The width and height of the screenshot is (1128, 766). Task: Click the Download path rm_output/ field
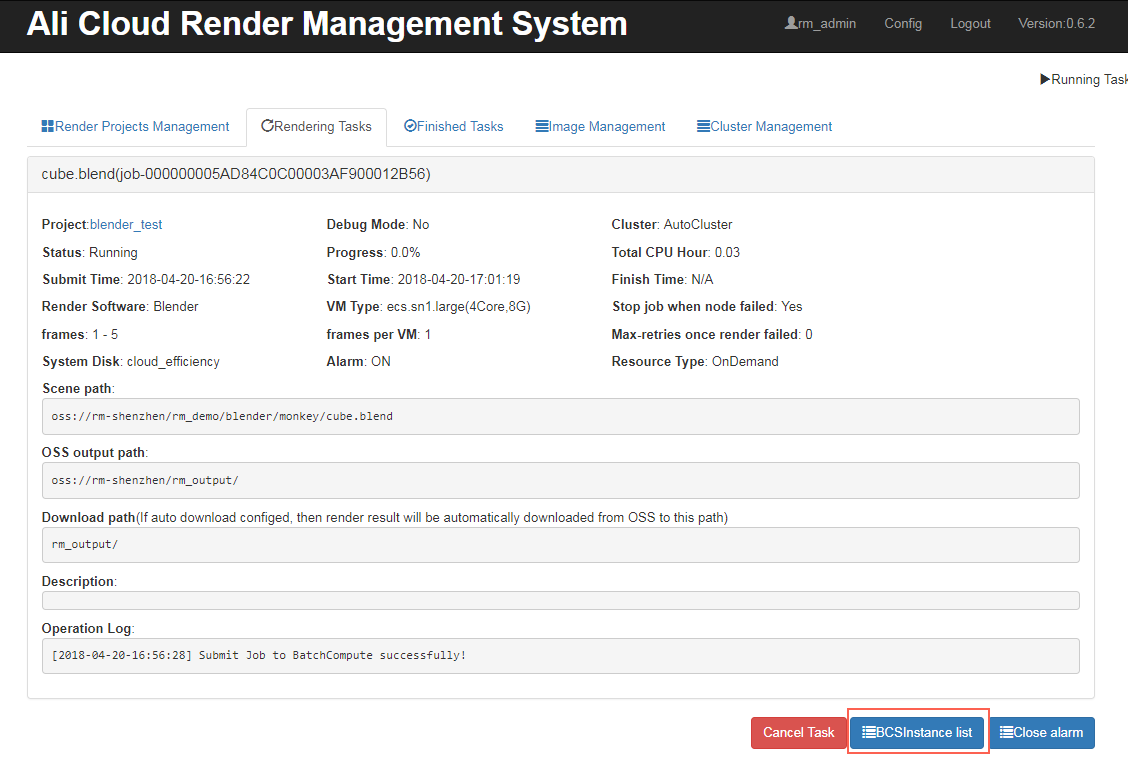560,545
